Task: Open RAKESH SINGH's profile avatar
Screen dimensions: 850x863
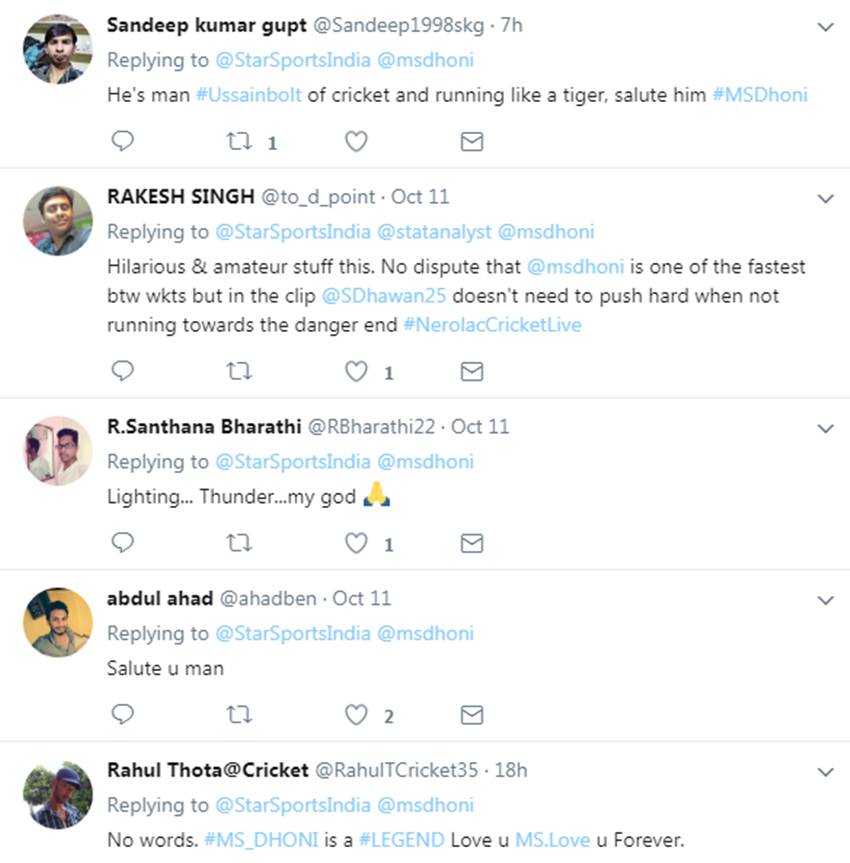Action: tap(58, 222)
